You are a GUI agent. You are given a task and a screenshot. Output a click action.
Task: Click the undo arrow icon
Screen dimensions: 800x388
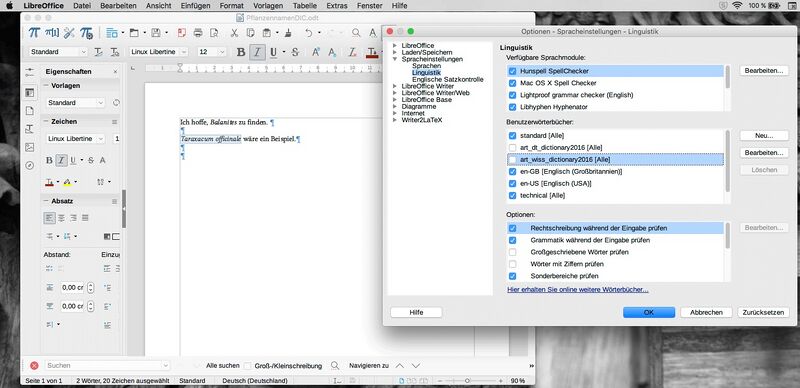click(308, 33)
